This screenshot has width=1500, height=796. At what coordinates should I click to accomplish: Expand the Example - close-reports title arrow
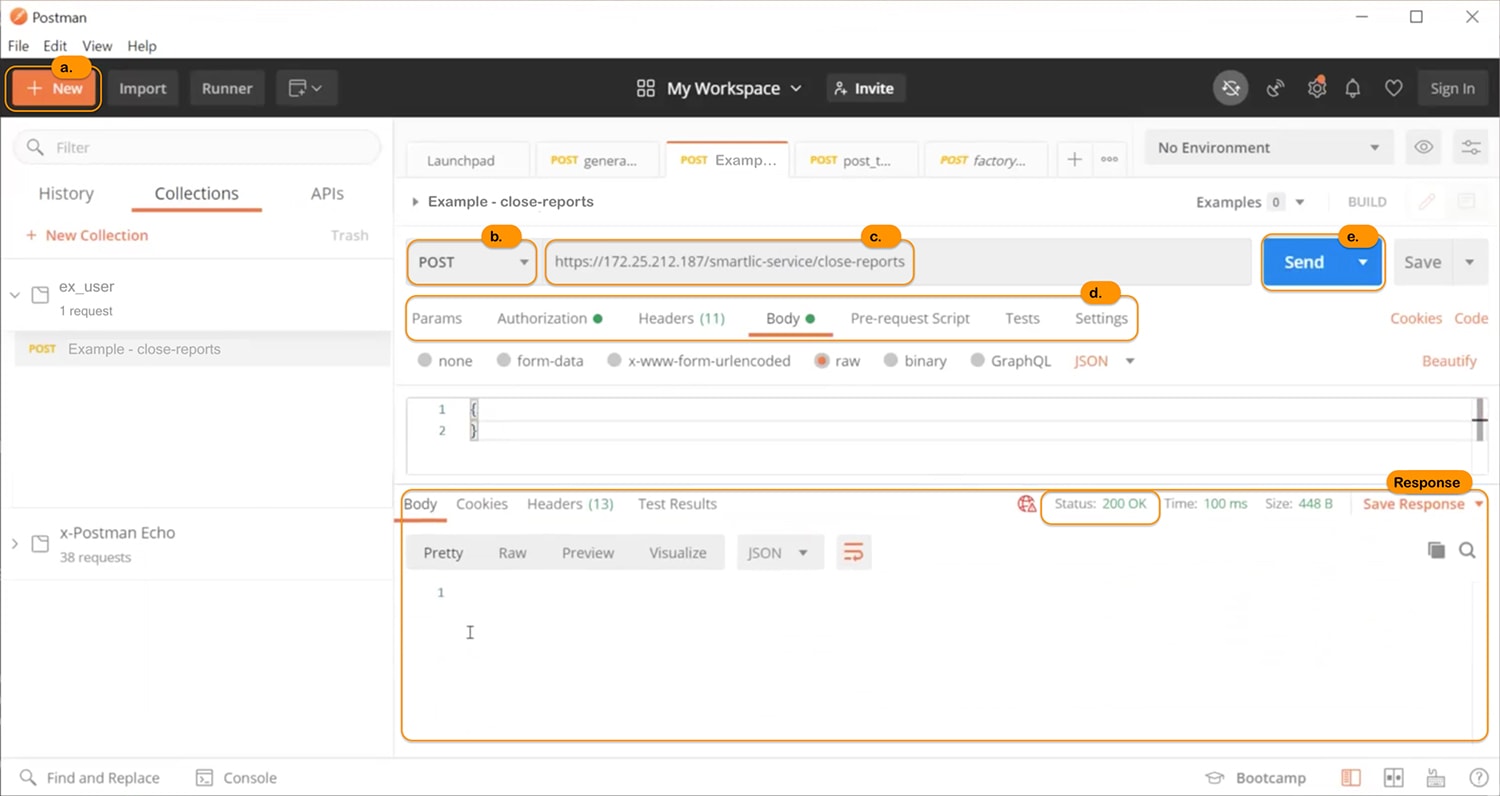(x=415, y=202)
